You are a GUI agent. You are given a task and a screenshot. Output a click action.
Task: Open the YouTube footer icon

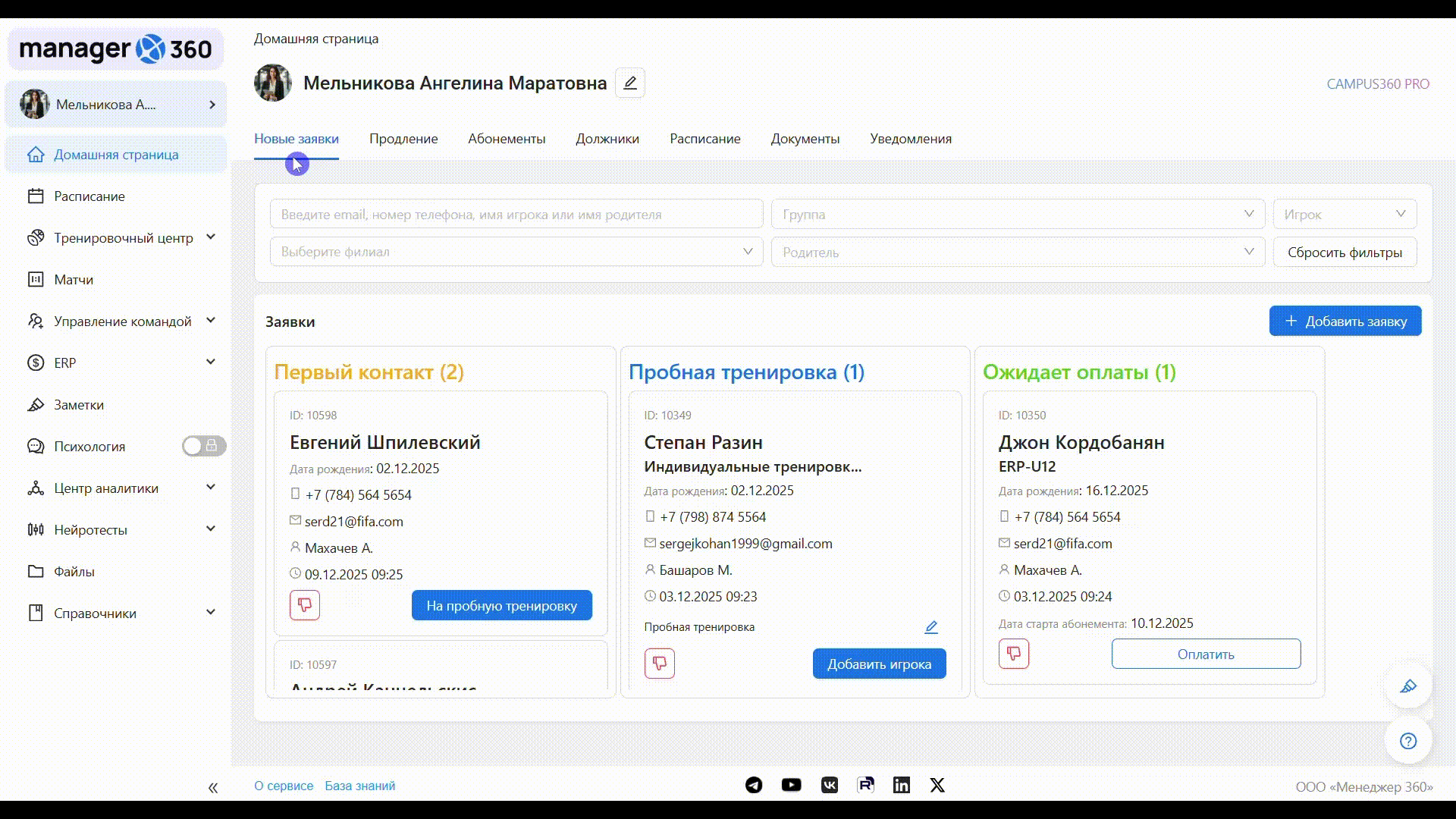791,786
